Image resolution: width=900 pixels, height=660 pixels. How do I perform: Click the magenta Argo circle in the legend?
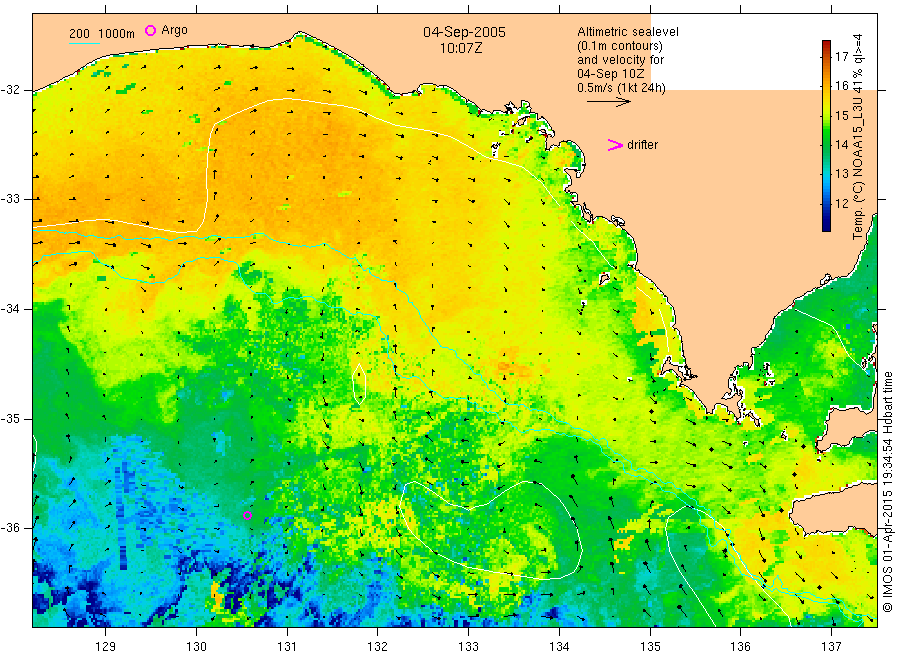(x=150, y=30)
